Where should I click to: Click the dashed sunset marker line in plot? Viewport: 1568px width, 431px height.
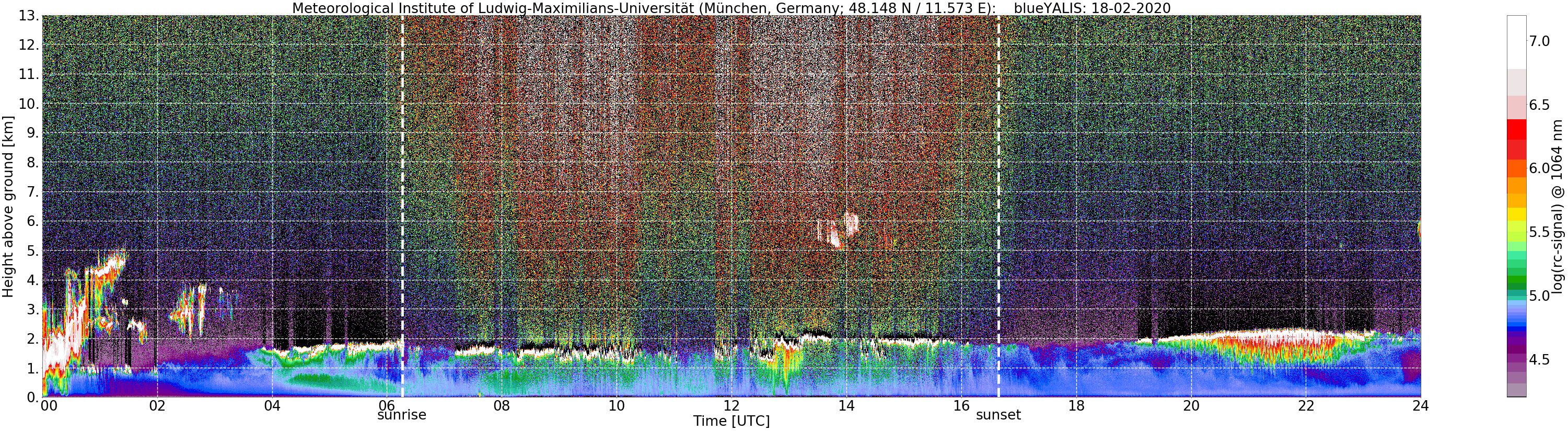pyautogui.click(x=998, y=206)
